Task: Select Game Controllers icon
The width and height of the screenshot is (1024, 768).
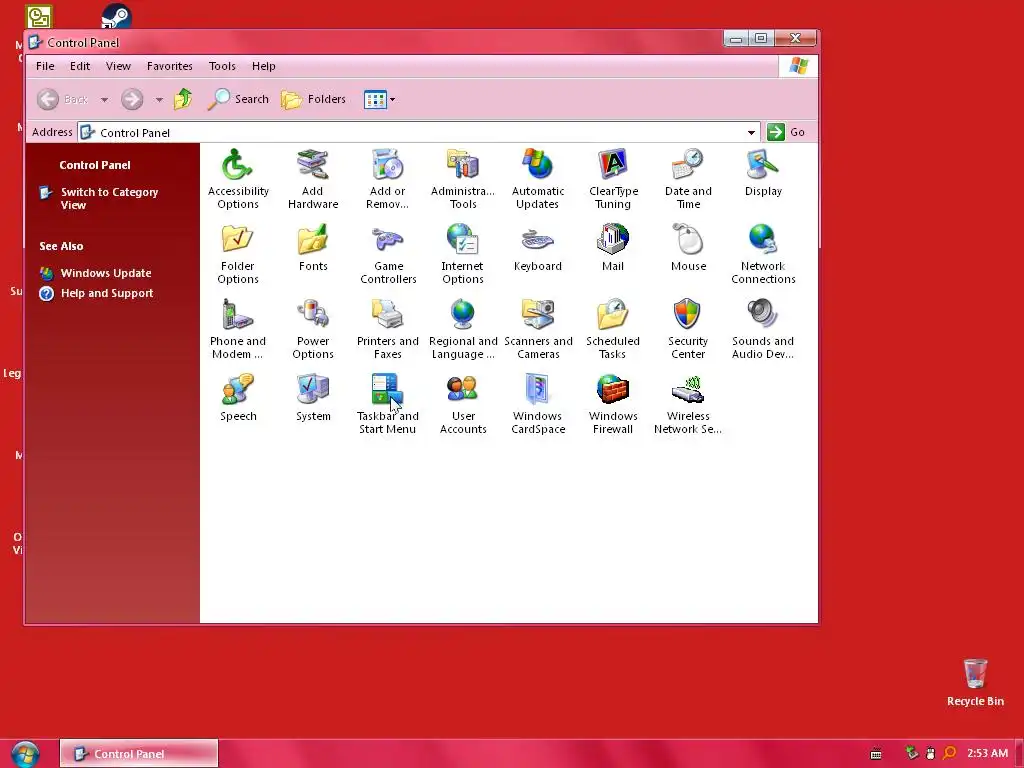Action: coord(388,253)
